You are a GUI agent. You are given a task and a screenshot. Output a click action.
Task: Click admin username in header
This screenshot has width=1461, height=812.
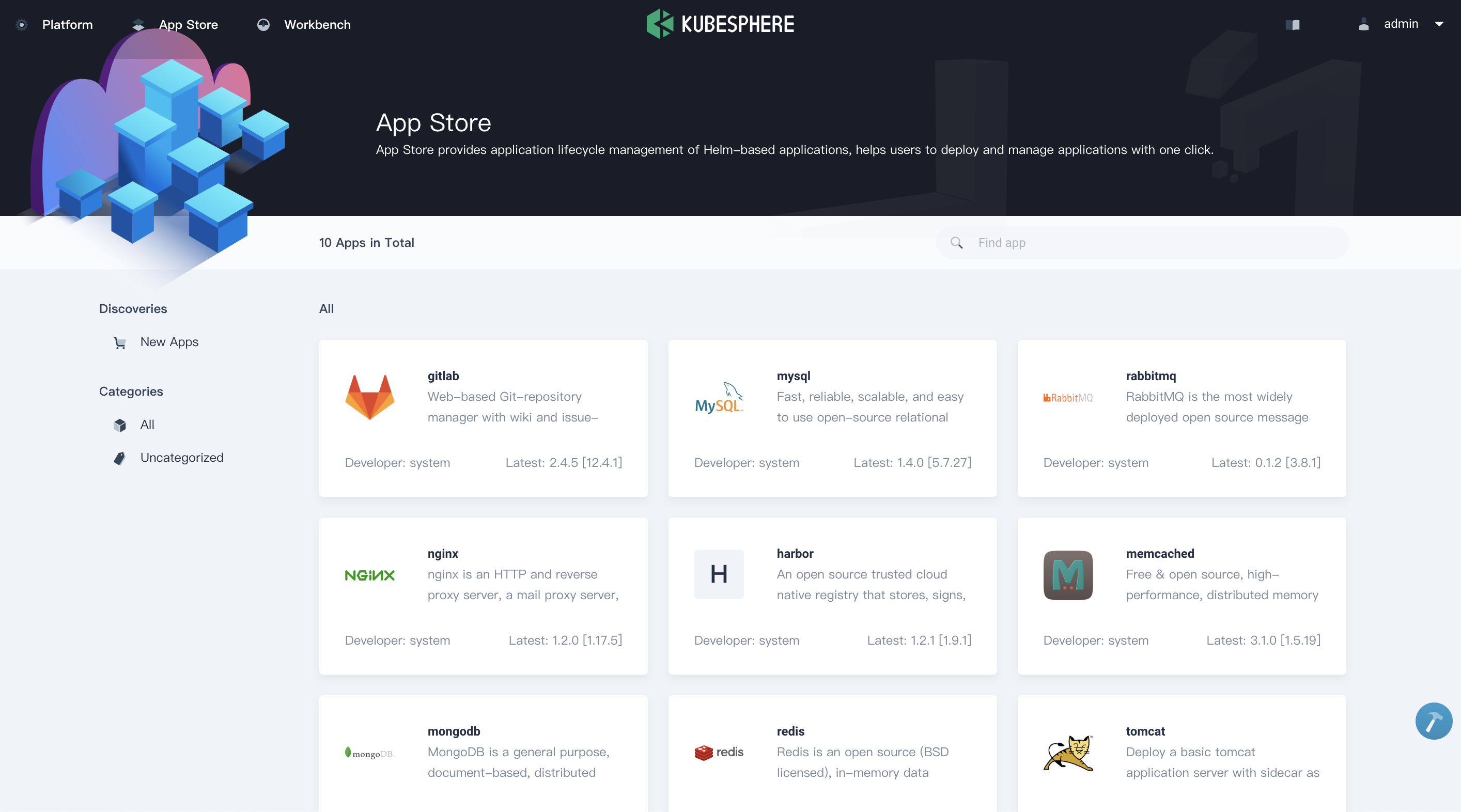pyautogui.click(x=1401, y=24)
